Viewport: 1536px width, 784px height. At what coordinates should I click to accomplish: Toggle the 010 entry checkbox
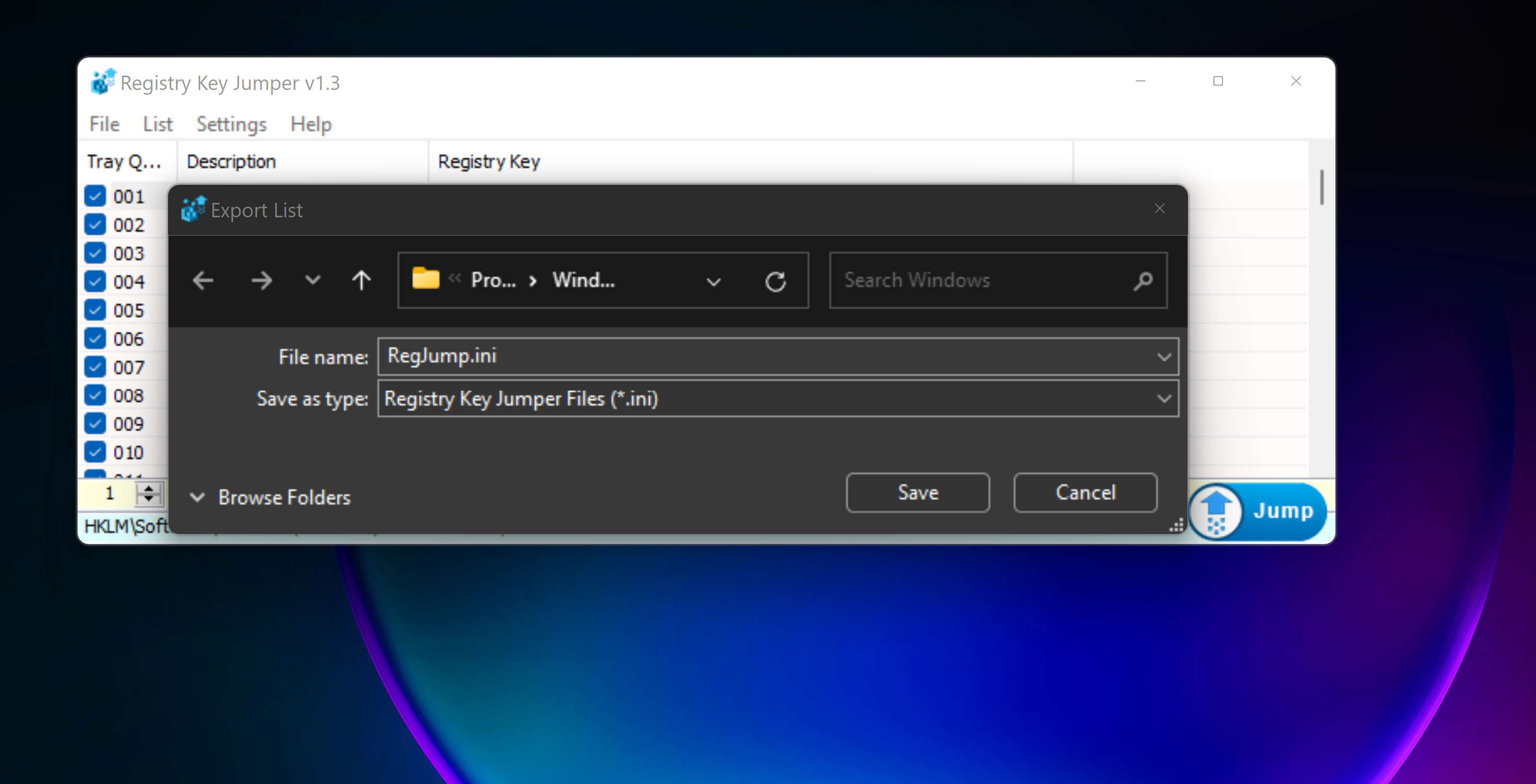[95, 452]
